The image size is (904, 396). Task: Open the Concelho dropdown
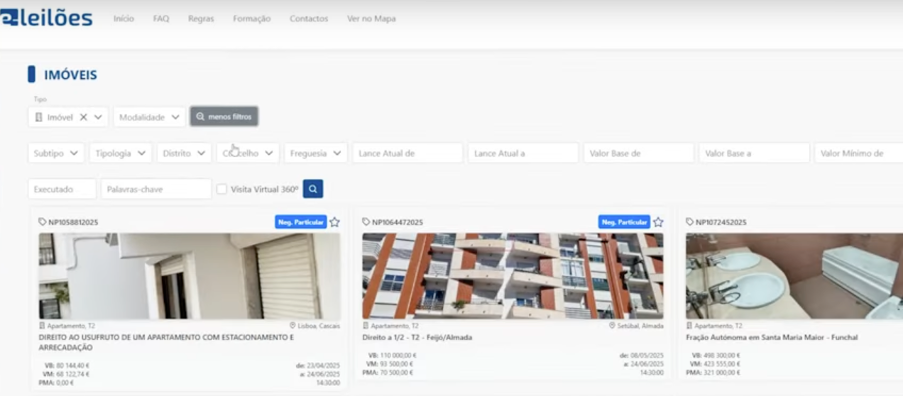[248, 153]
